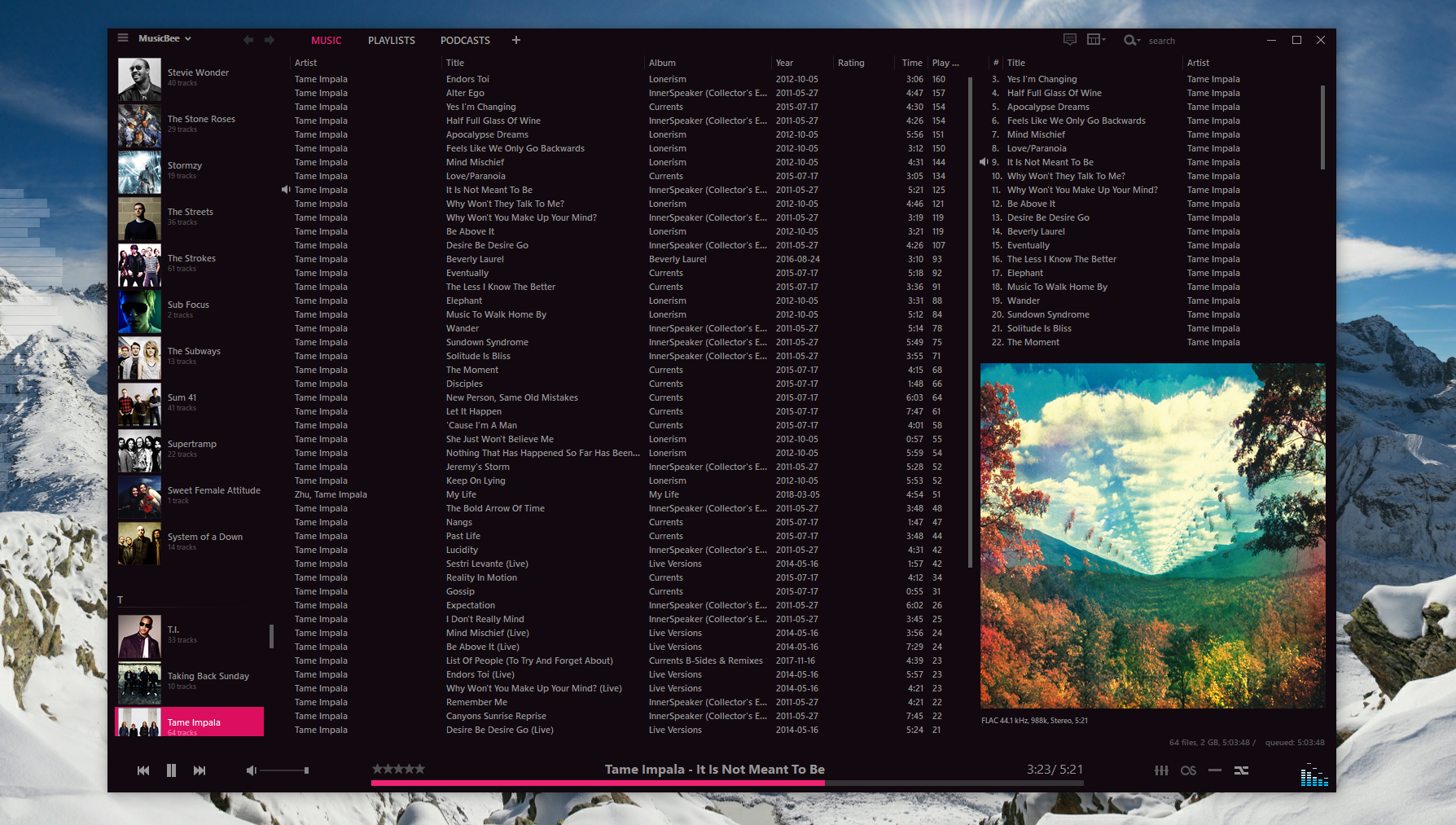Sort by the Play count column header

pyautogui.click(x=945, y=63)
